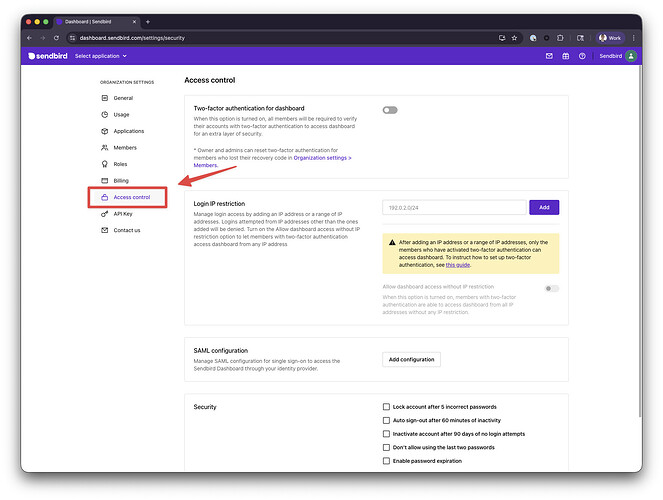Click the Add configuration button
This screenshot has width=663, height=500.
tap(411, 360)
